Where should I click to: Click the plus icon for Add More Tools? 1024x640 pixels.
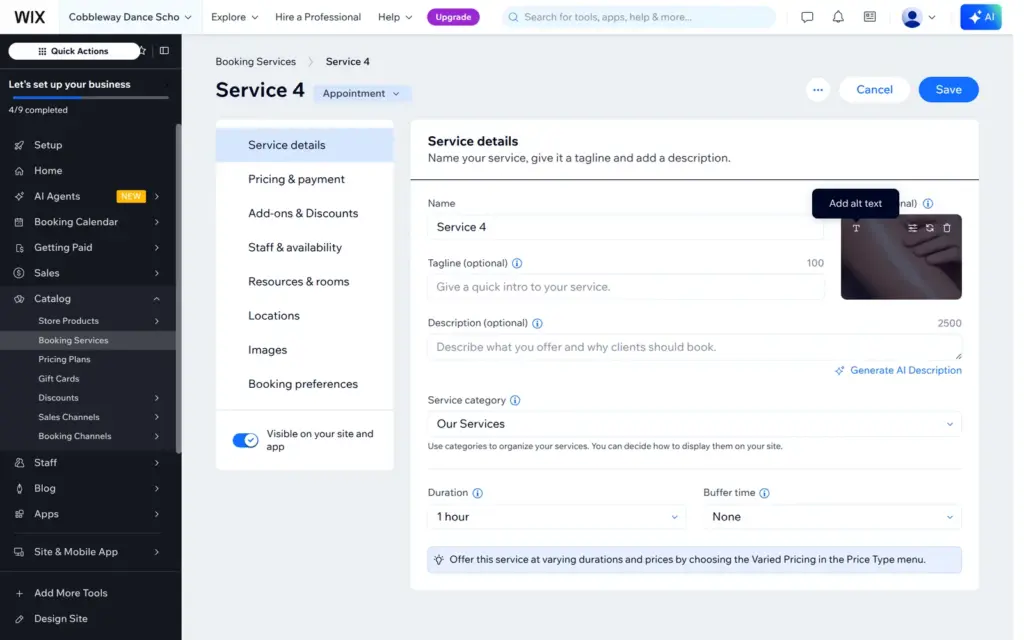click(x=19, y=594)
